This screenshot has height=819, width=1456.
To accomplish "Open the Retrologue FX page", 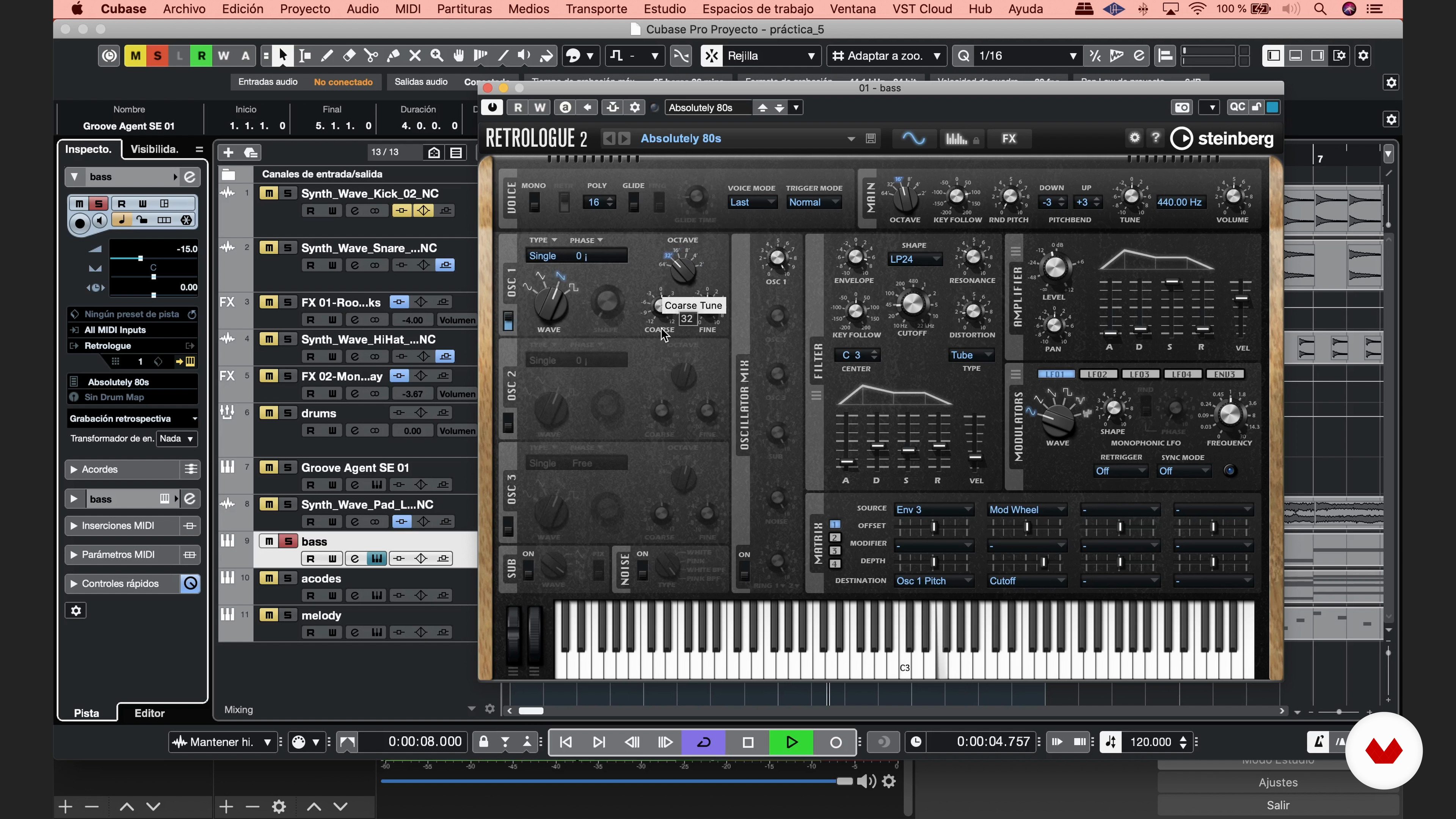I will click(1009, 138).
